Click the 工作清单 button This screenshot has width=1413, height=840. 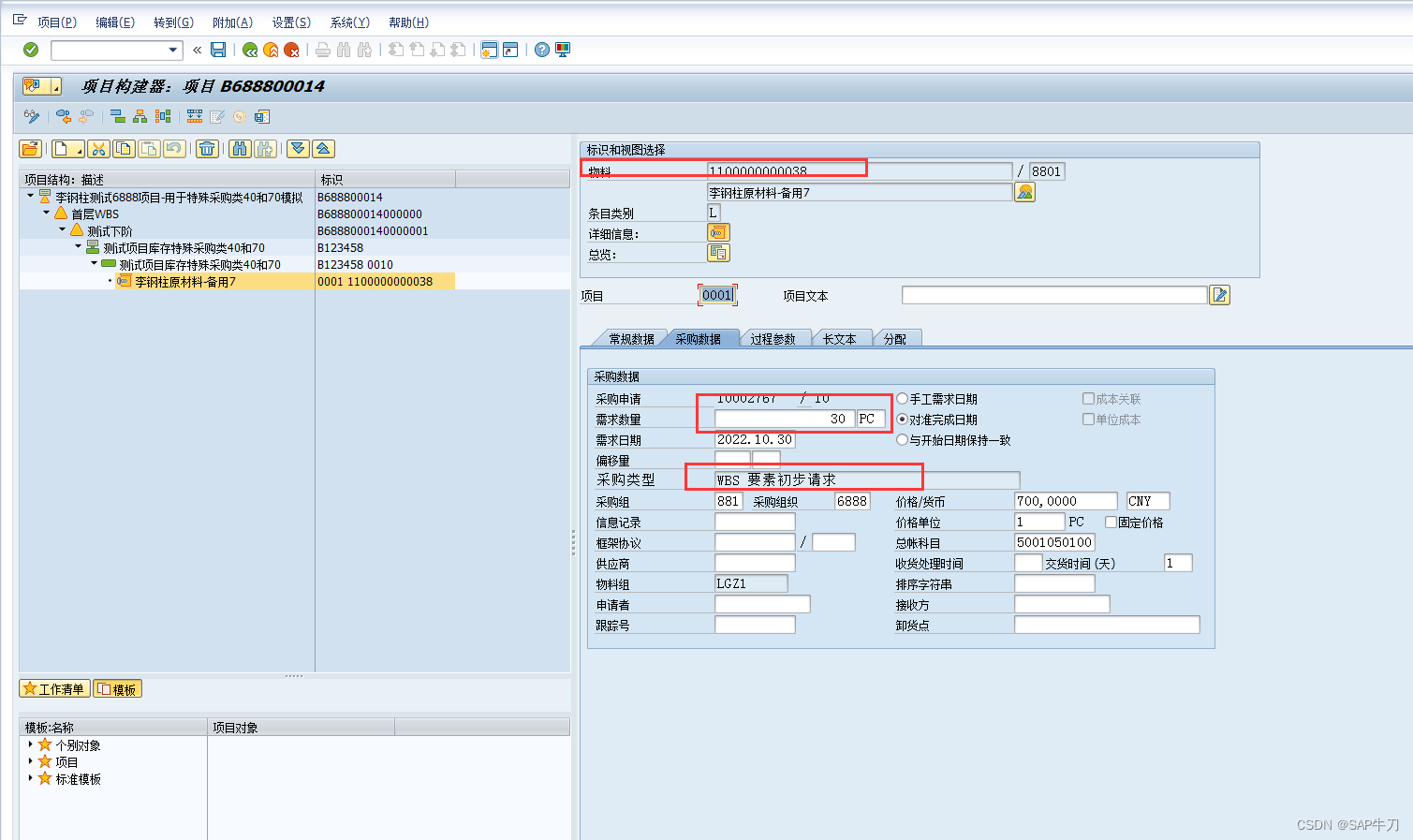point(54,689)
